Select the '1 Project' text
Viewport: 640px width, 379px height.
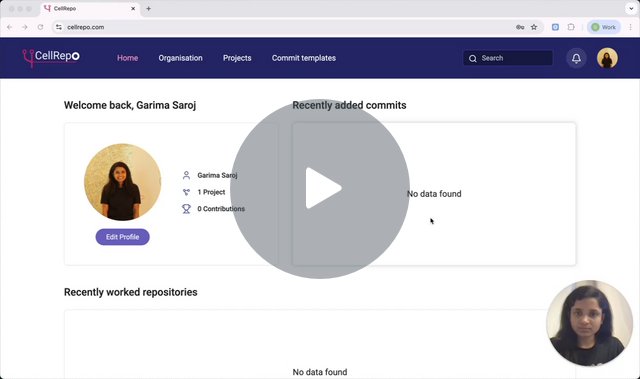pyautogui.click(x=211, y=192)
